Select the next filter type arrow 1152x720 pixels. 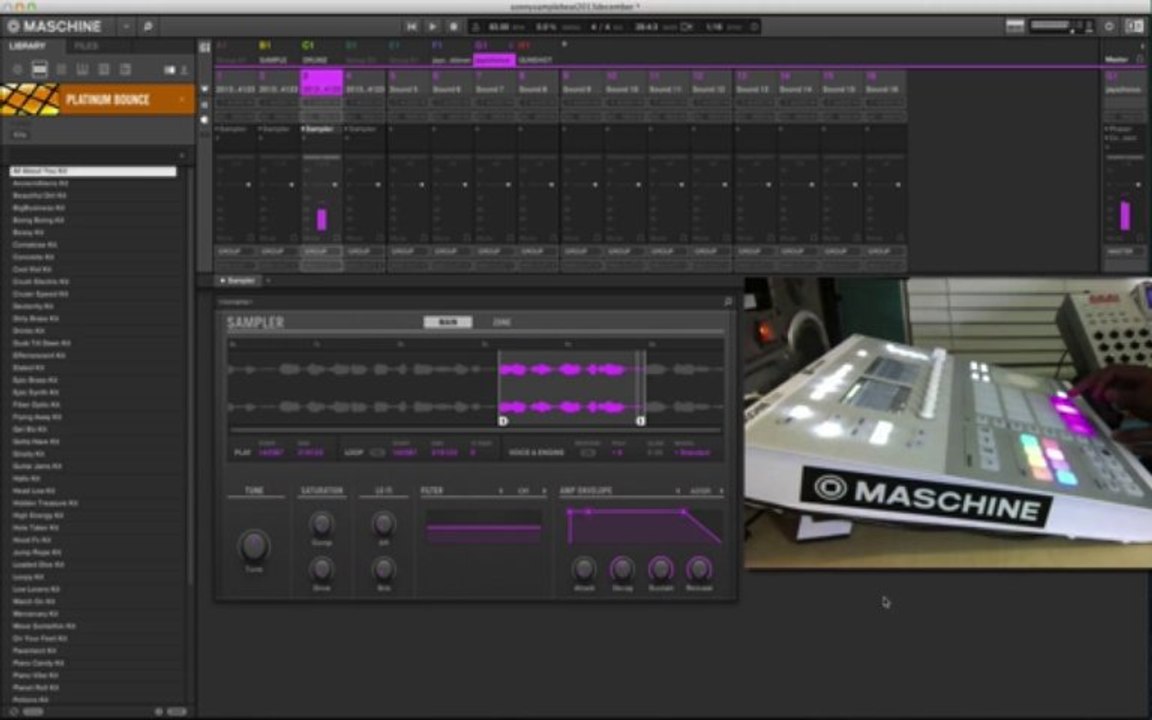click(544, 491)
